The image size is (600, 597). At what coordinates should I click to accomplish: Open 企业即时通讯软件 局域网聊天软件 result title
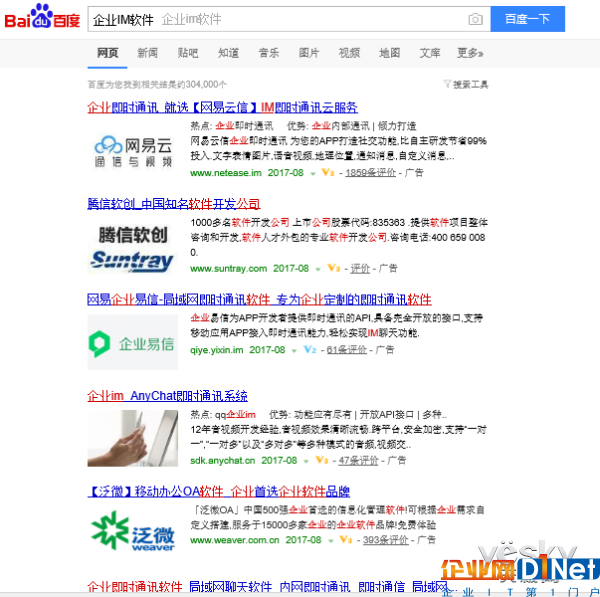tap(267, 587)
